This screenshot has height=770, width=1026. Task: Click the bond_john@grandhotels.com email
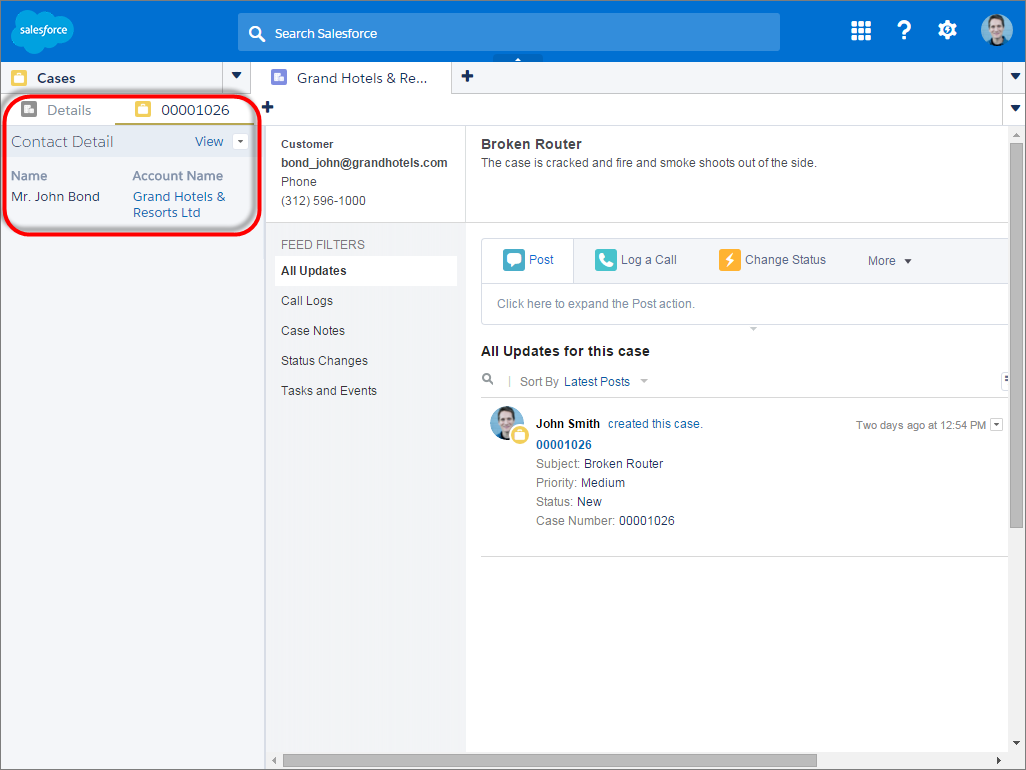(364, 162)
